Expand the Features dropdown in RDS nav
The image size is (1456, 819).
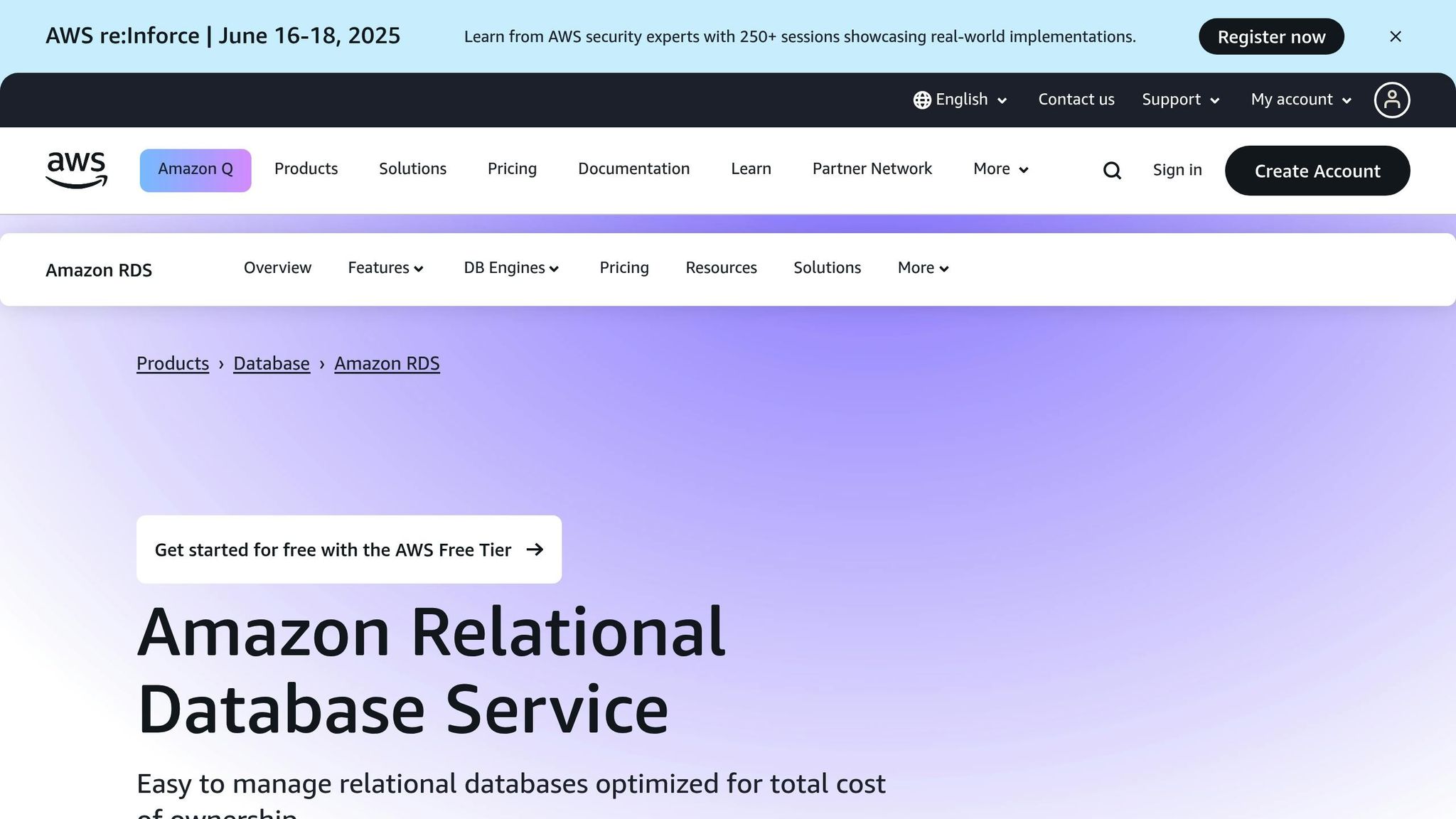point(386,268)
